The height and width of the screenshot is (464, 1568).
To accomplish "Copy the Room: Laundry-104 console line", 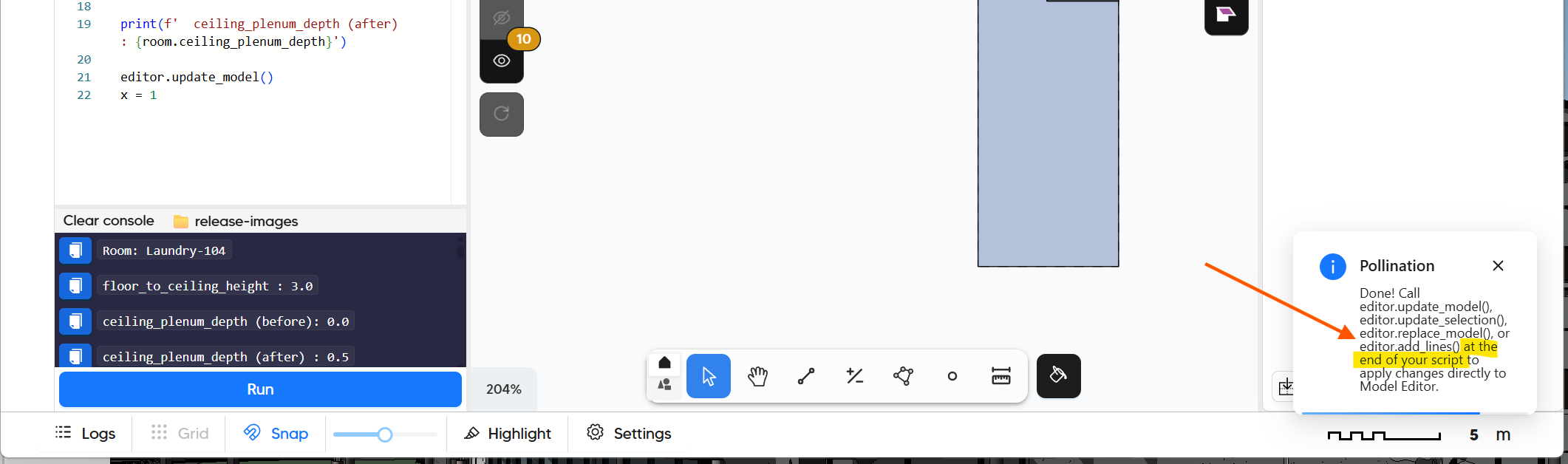I will coord(75,250).
